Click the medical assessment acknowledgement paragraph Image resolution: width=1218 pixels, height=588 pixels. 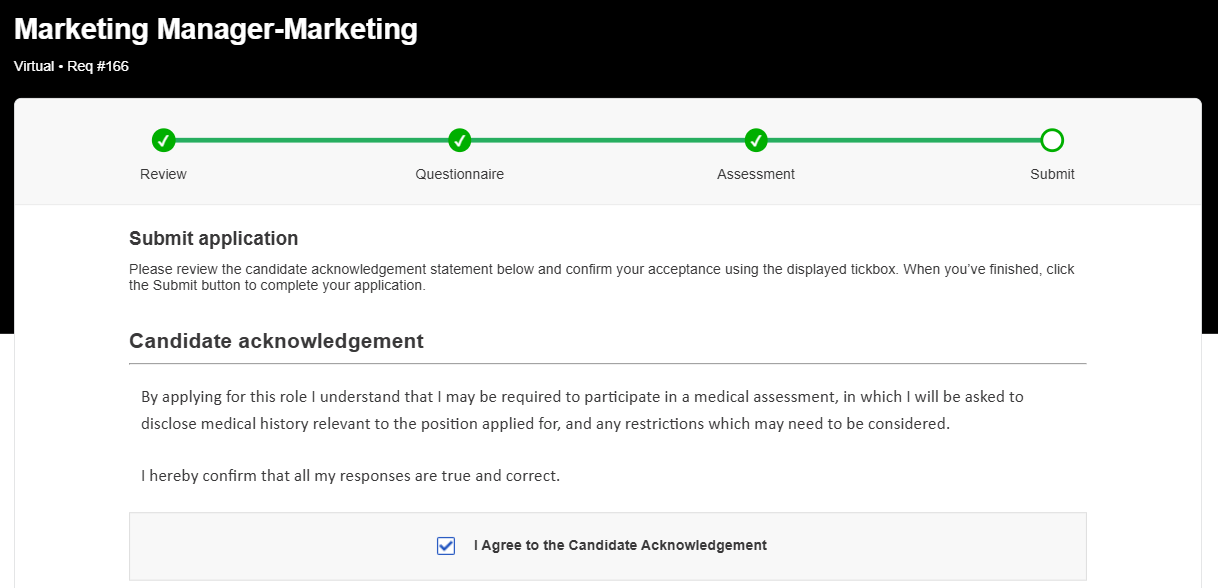coord(582,410)
